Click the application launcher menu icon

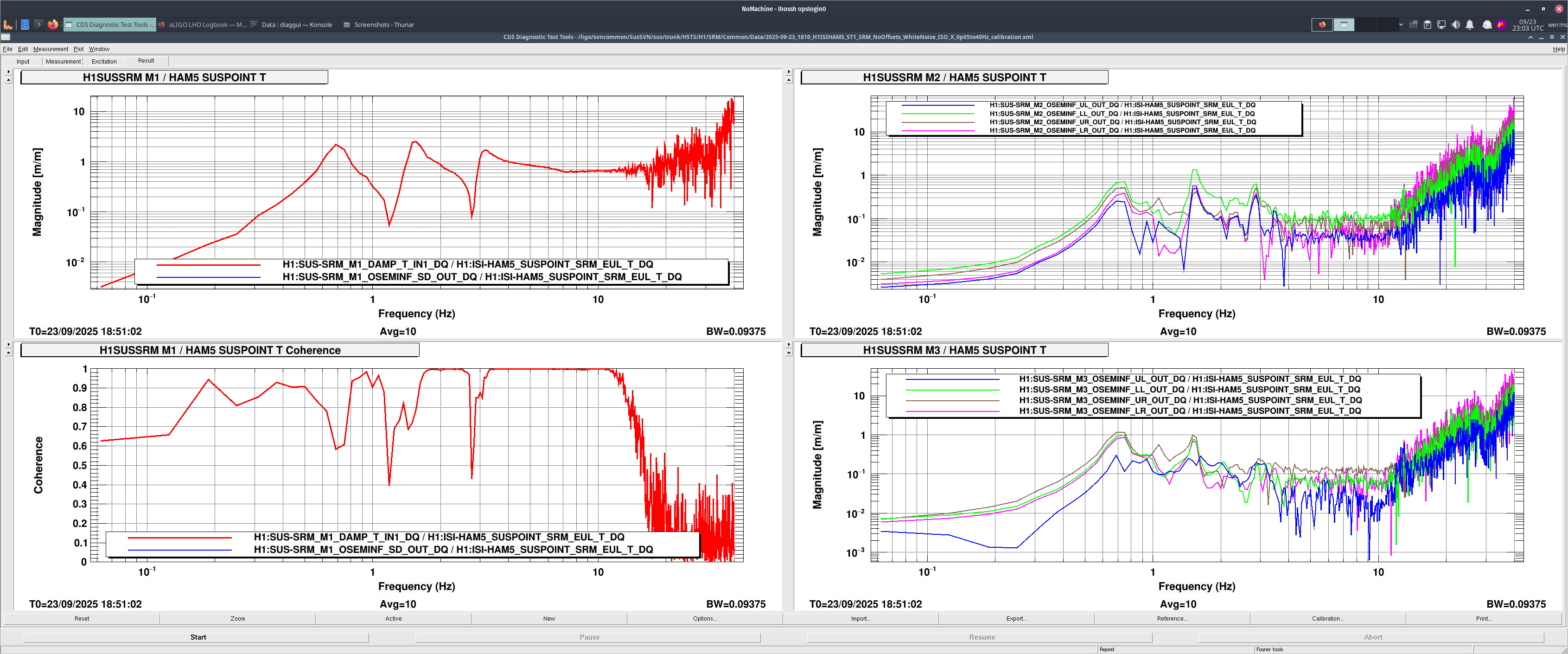point(8,25)
